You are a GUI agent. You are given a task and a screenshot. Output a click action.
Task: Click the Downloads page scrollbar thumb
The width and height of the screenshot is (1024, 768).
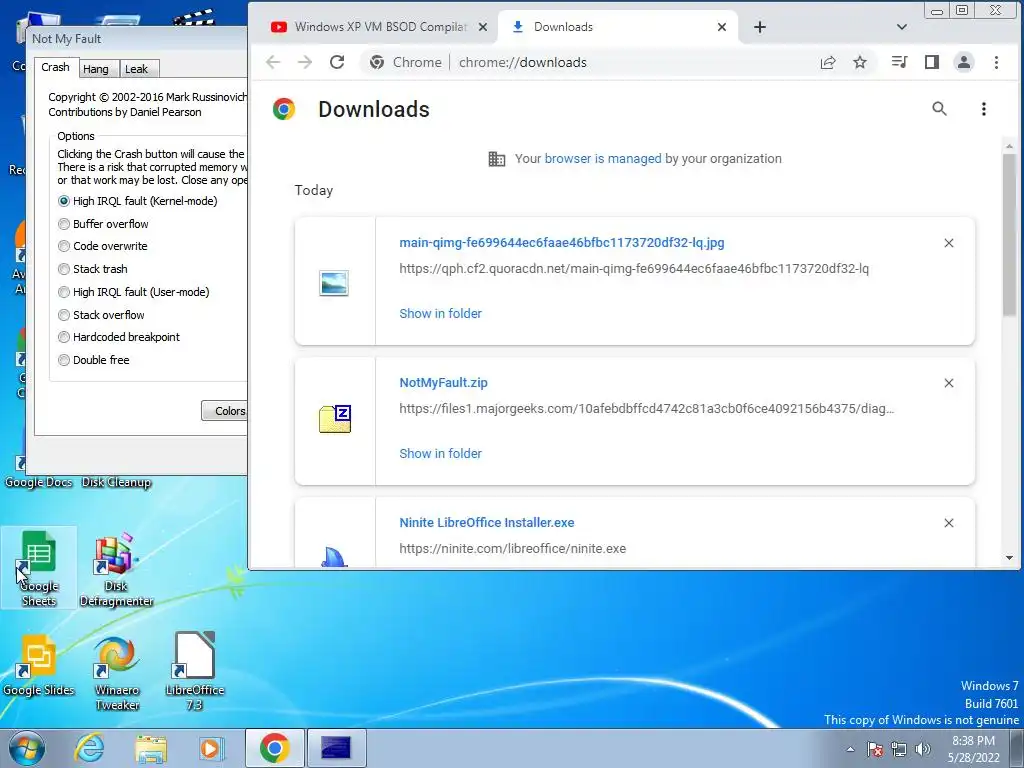click(x=1010, y=235)
